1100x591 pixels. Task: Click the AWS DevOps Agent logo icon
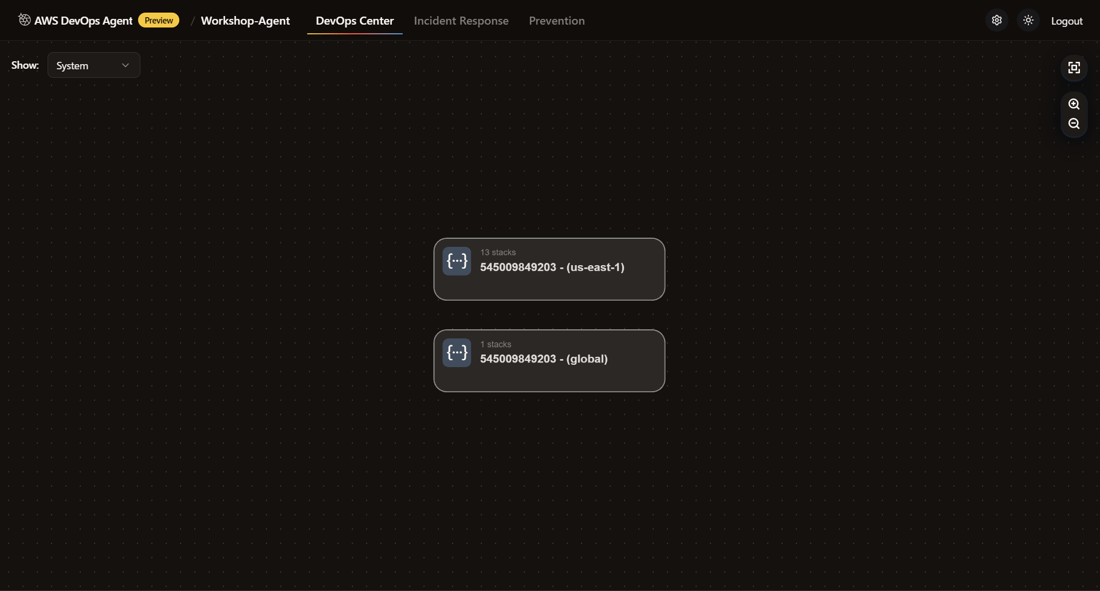coord(20,18)
